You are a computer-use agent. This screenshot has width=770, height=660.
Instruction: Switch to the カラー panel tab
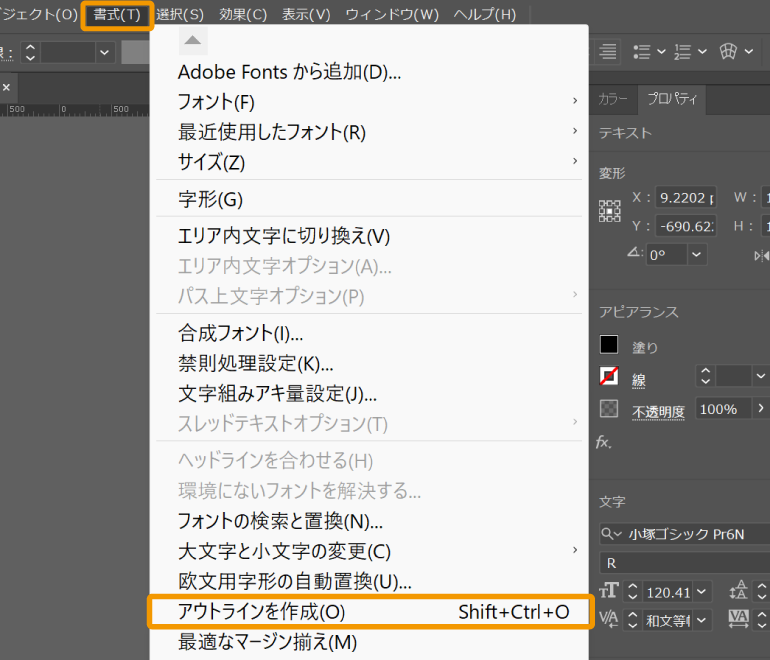coord(613,99)
